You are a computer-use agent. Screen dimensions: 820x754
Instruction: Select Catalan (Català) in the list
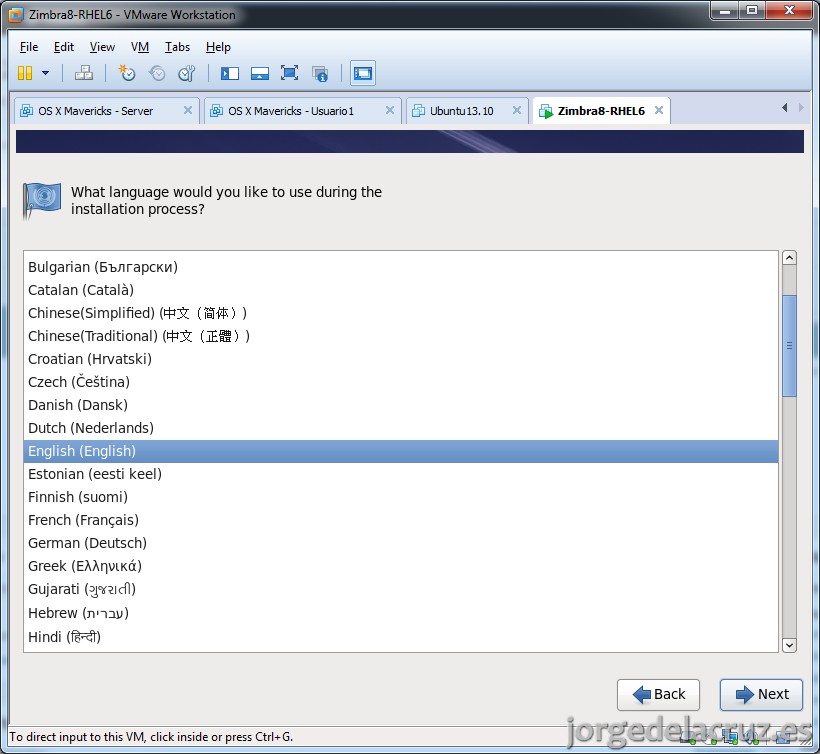tap(401, 290)
